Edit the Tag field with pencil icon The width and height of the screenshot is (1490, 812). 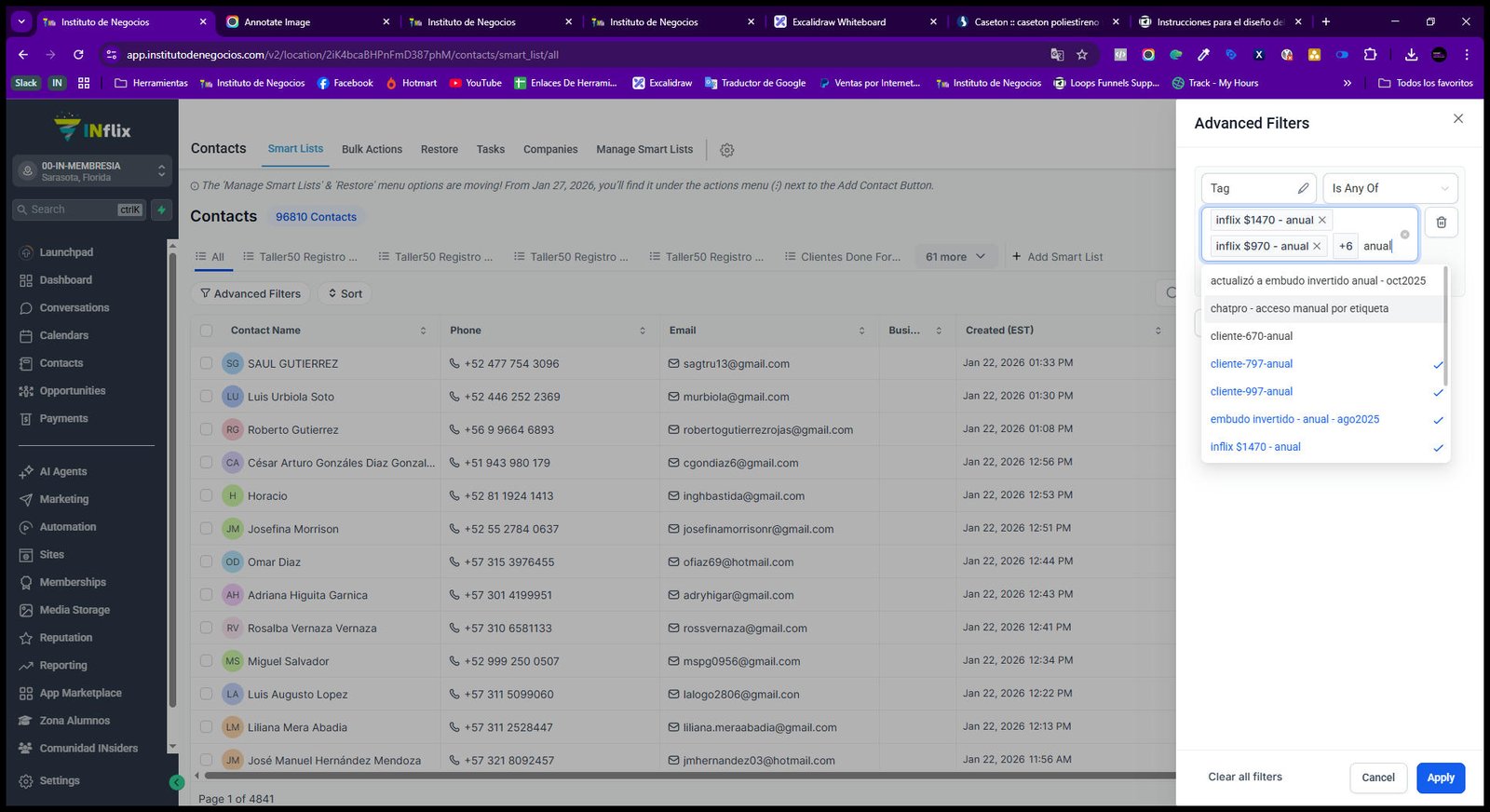tap(1303, 188)
